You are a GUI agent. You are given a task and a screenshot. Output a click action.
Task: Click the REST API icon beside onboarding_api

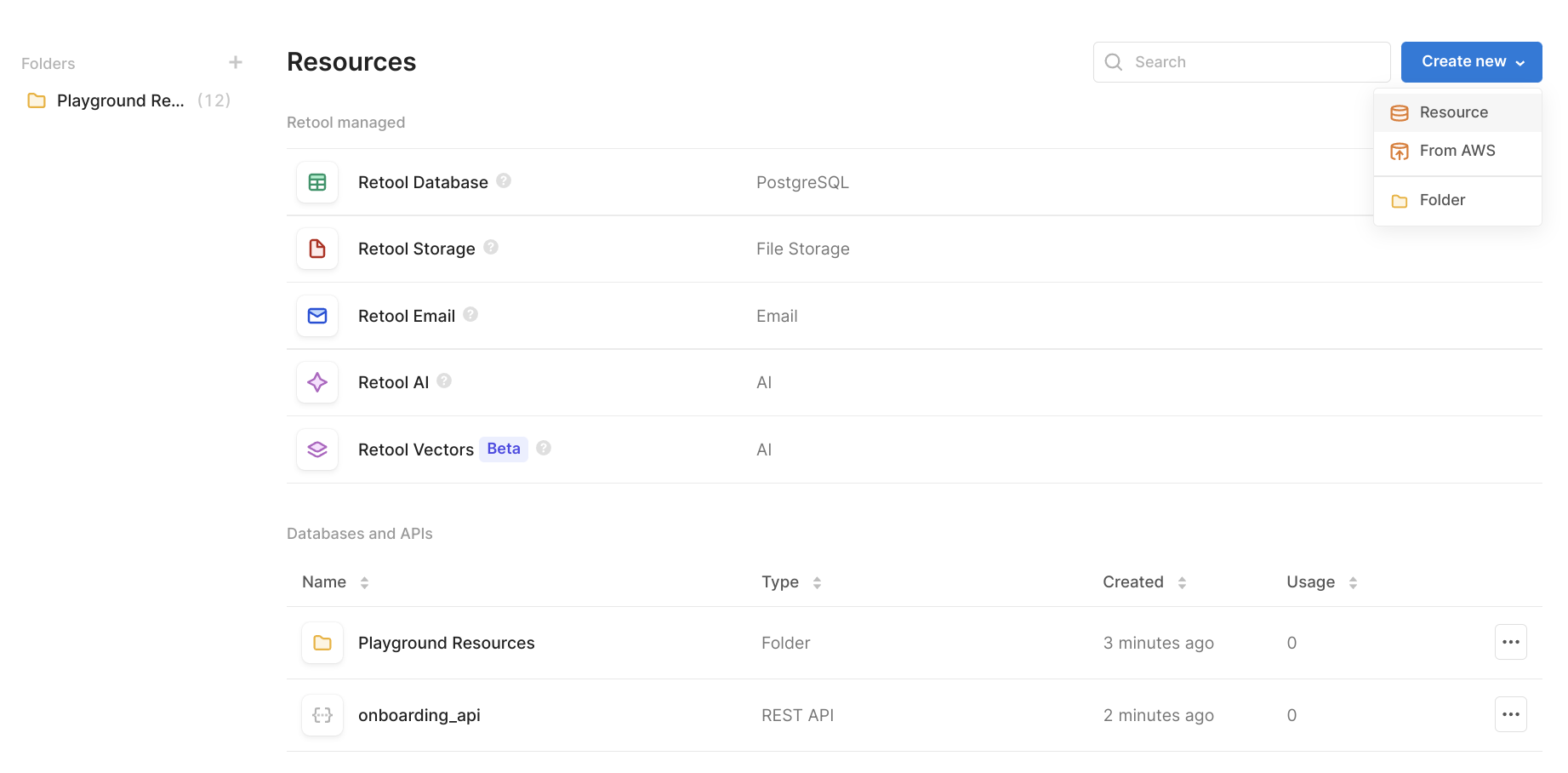click(x=322, y=715)
